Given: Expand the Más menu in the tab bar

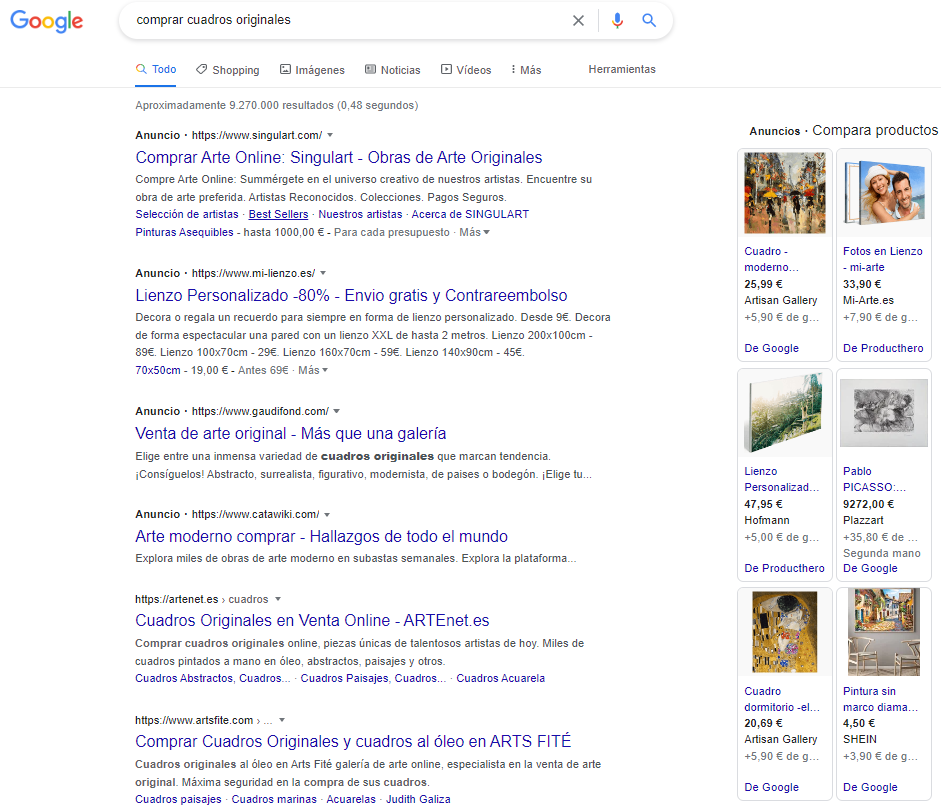Looking at the screenshot, I should click(526, 70).
